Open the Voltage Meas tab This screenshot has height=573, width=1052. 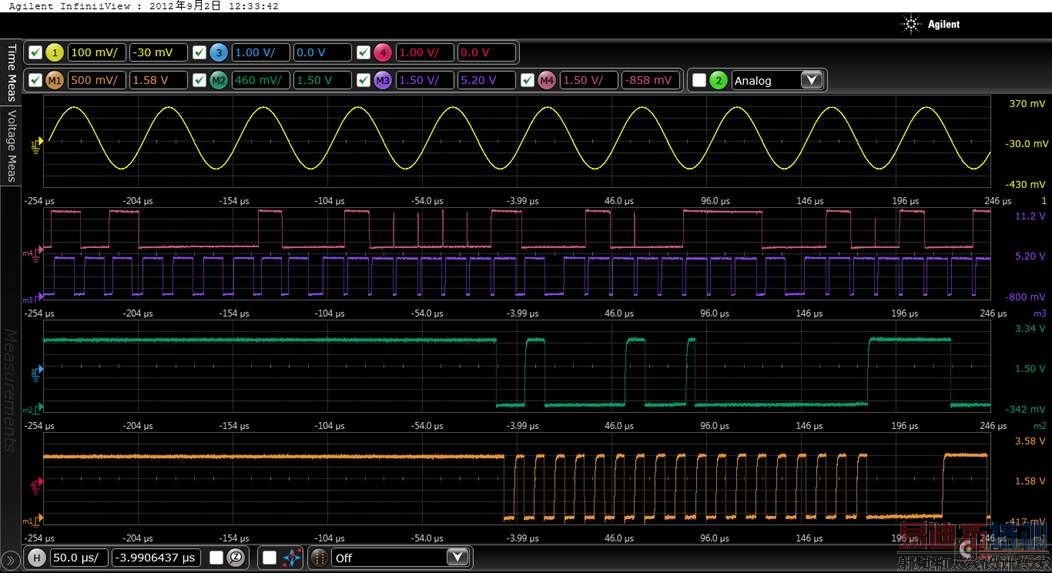pos(11,145)
